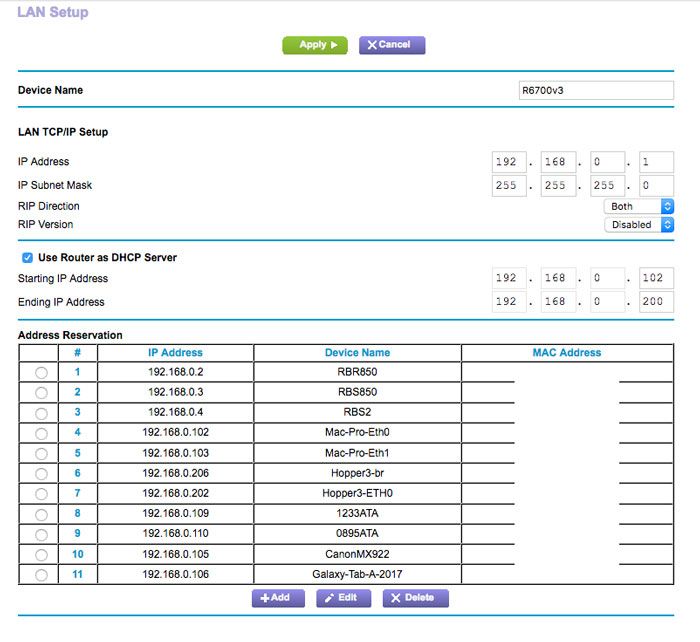Select radio button for RBR850 reservation
This screenshot has height=642, width=700.
[41, 372]
